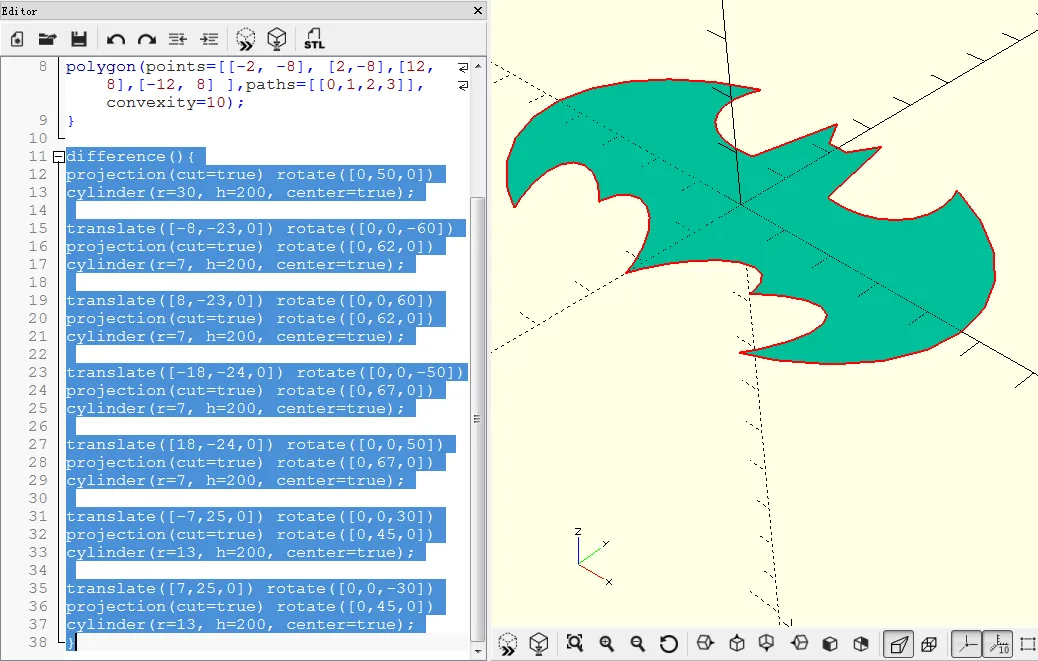Switch to the Front view cube icon
Screen dimensions: 1038x661
(830, 644)
